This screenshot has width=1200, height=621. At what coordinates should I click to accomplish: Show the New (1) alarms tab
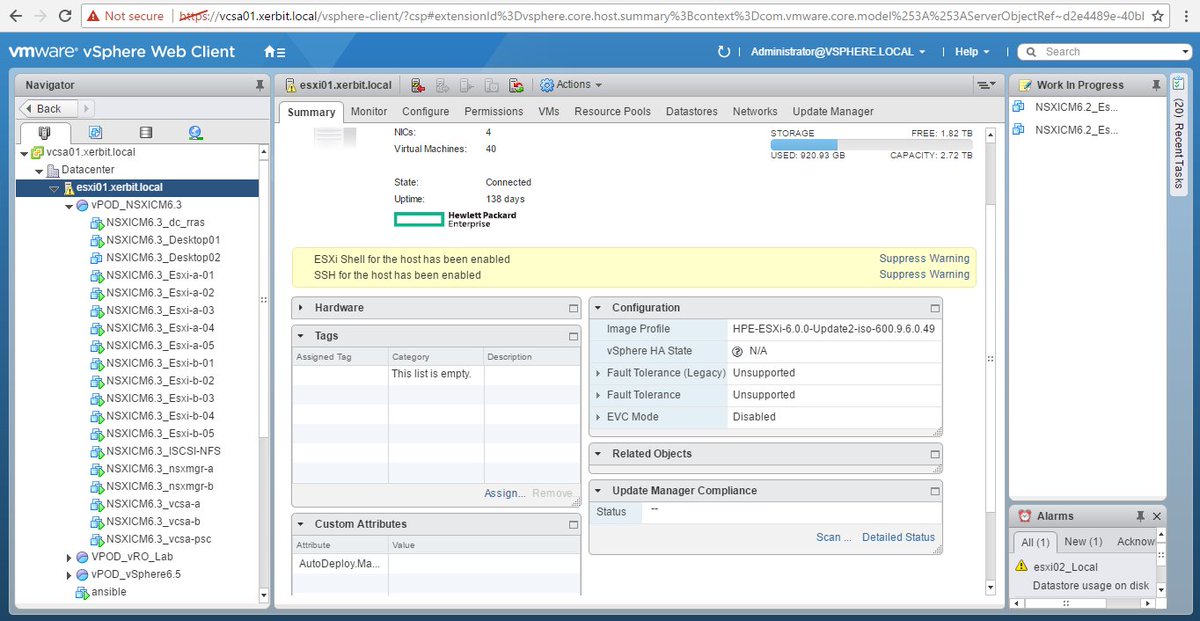(1083, 542)
